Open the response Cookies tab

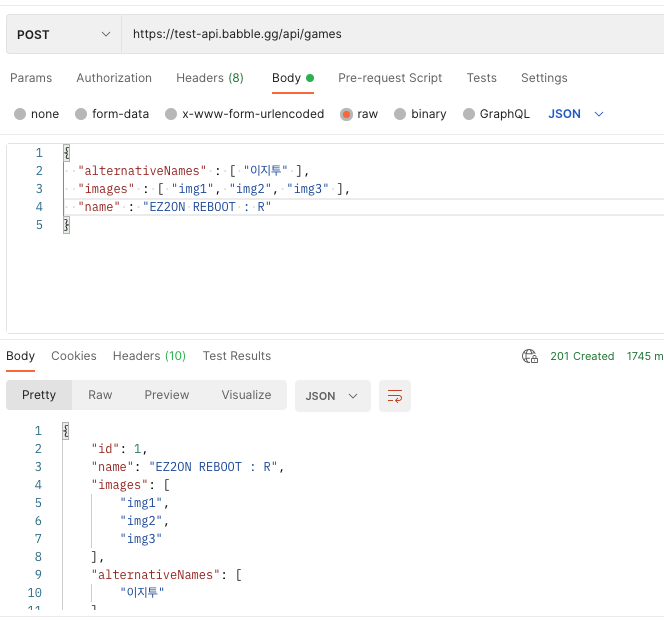74,356
